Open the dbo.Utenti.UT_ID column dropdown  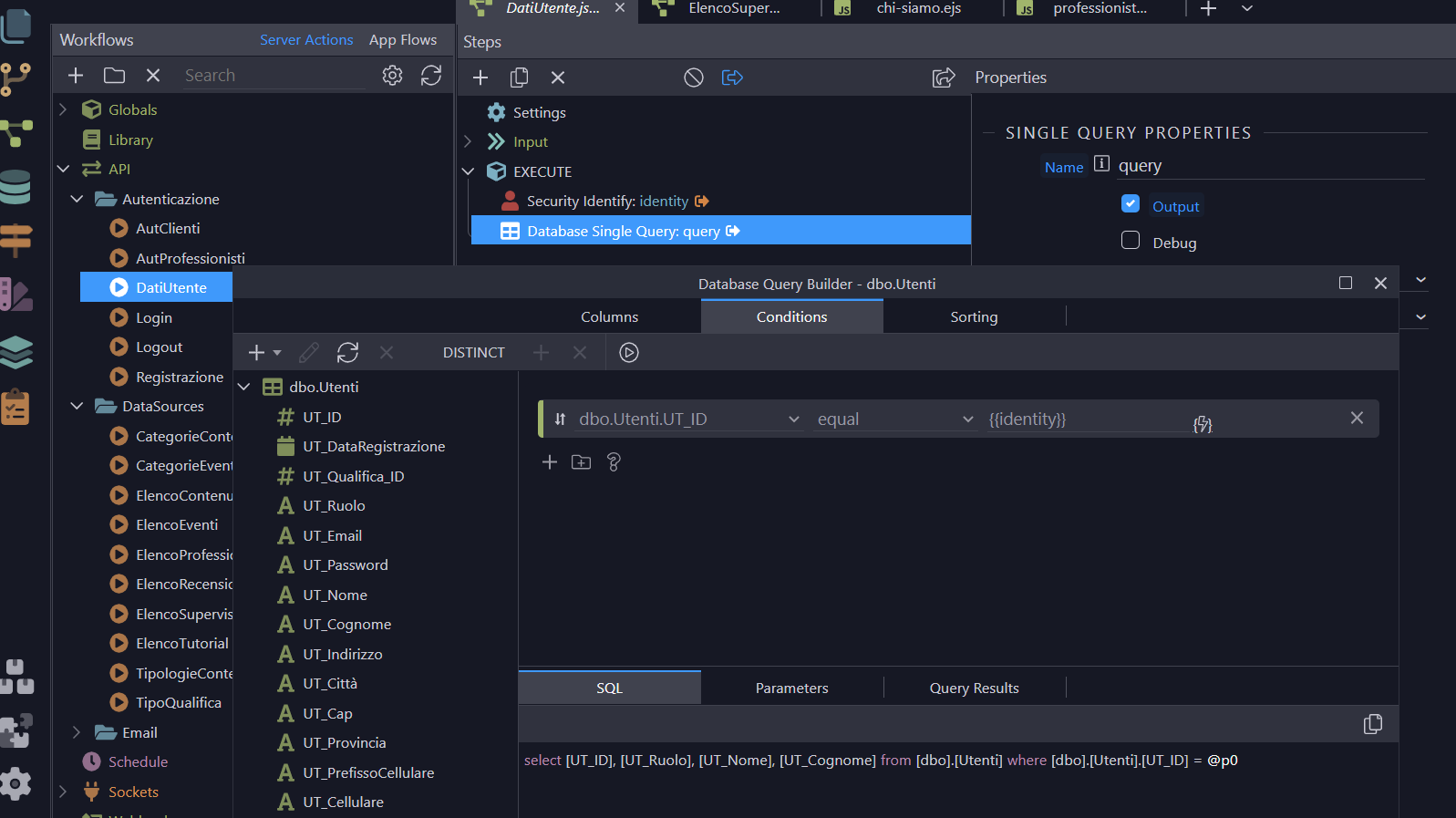pyautogui.click(x=688, y=419)
